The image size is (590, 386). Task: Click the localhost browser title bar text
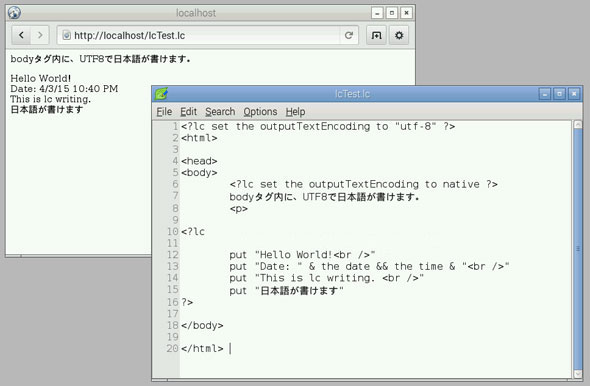(x=196, y=13)
